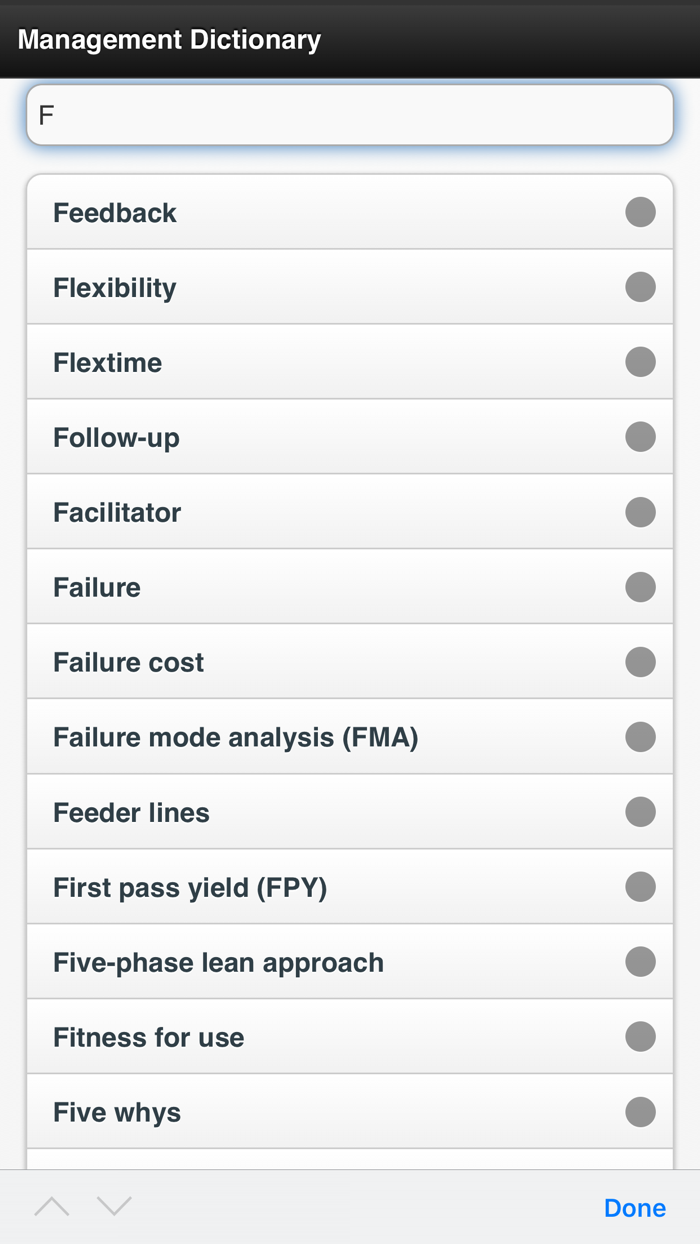700x1244 pixels.
Task: Tap the gray detail icon beside Flexibility
Action: point(640,287)
